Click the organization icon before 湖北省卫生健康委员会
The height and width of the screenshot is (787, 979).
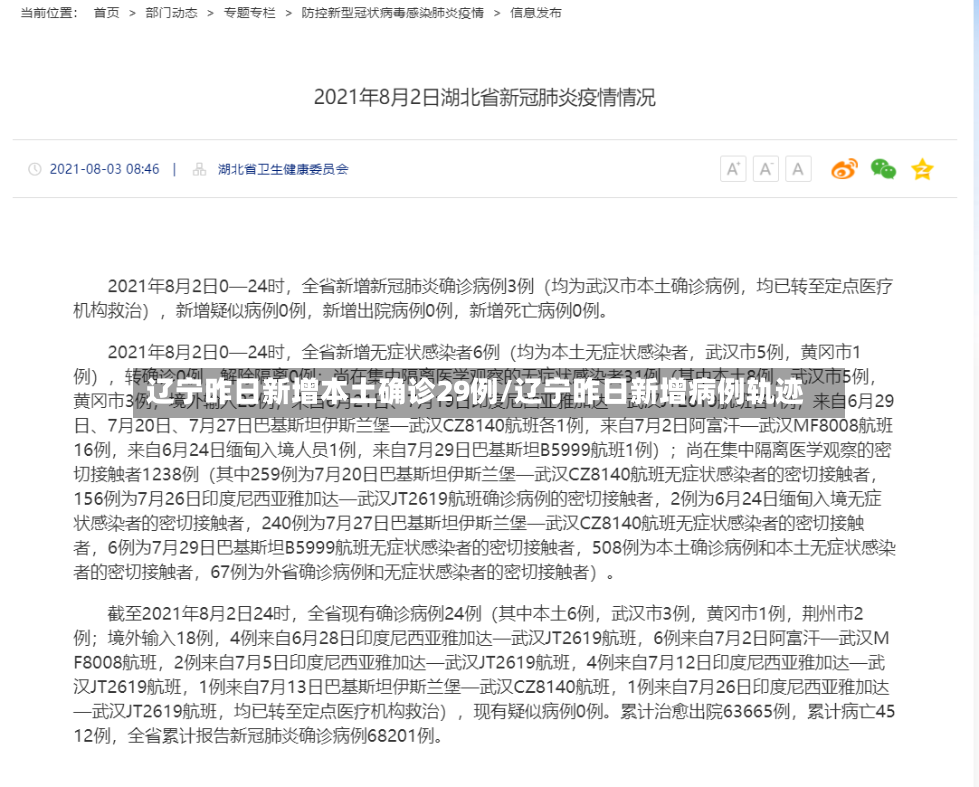point(199,169)
